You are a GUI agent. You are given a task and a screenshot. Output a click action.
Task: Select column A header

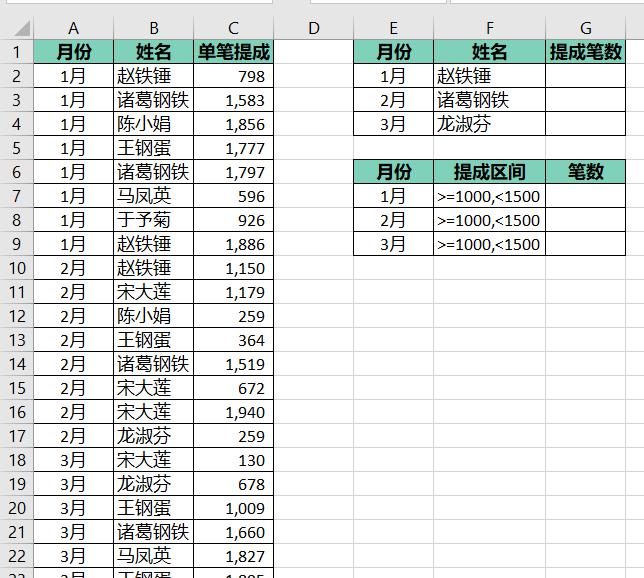(73, 28)
